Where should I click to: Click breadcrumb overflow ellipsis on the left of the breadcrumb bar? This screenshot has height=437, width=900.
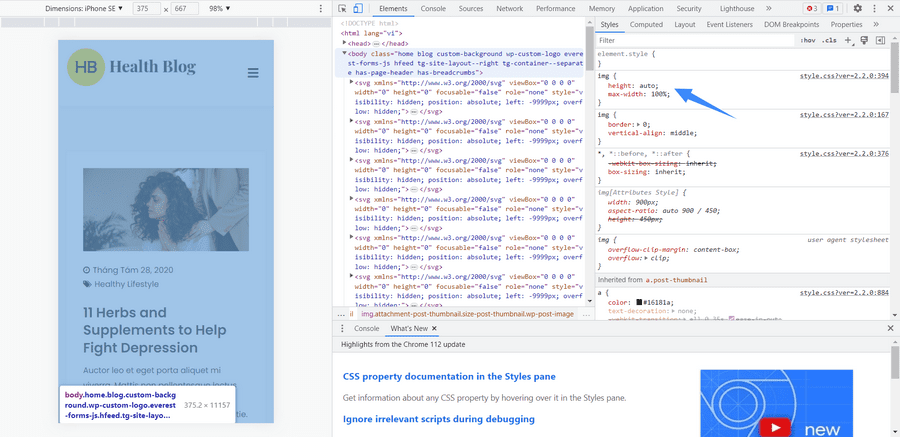tap(341, 315)
